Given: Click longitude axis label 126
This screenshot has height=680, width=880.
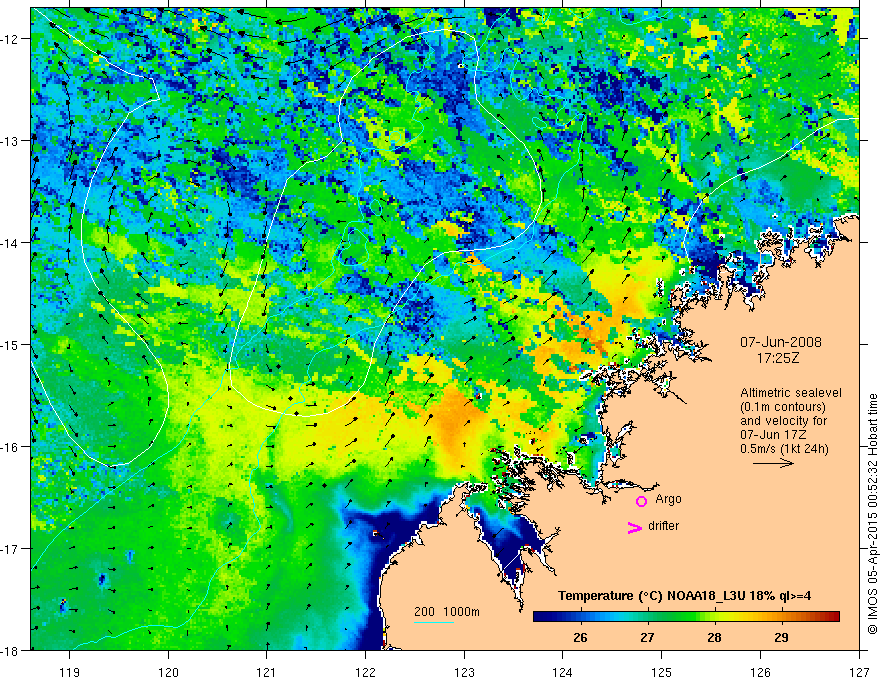Looking at the screenshot, I should tap(760, 673).
